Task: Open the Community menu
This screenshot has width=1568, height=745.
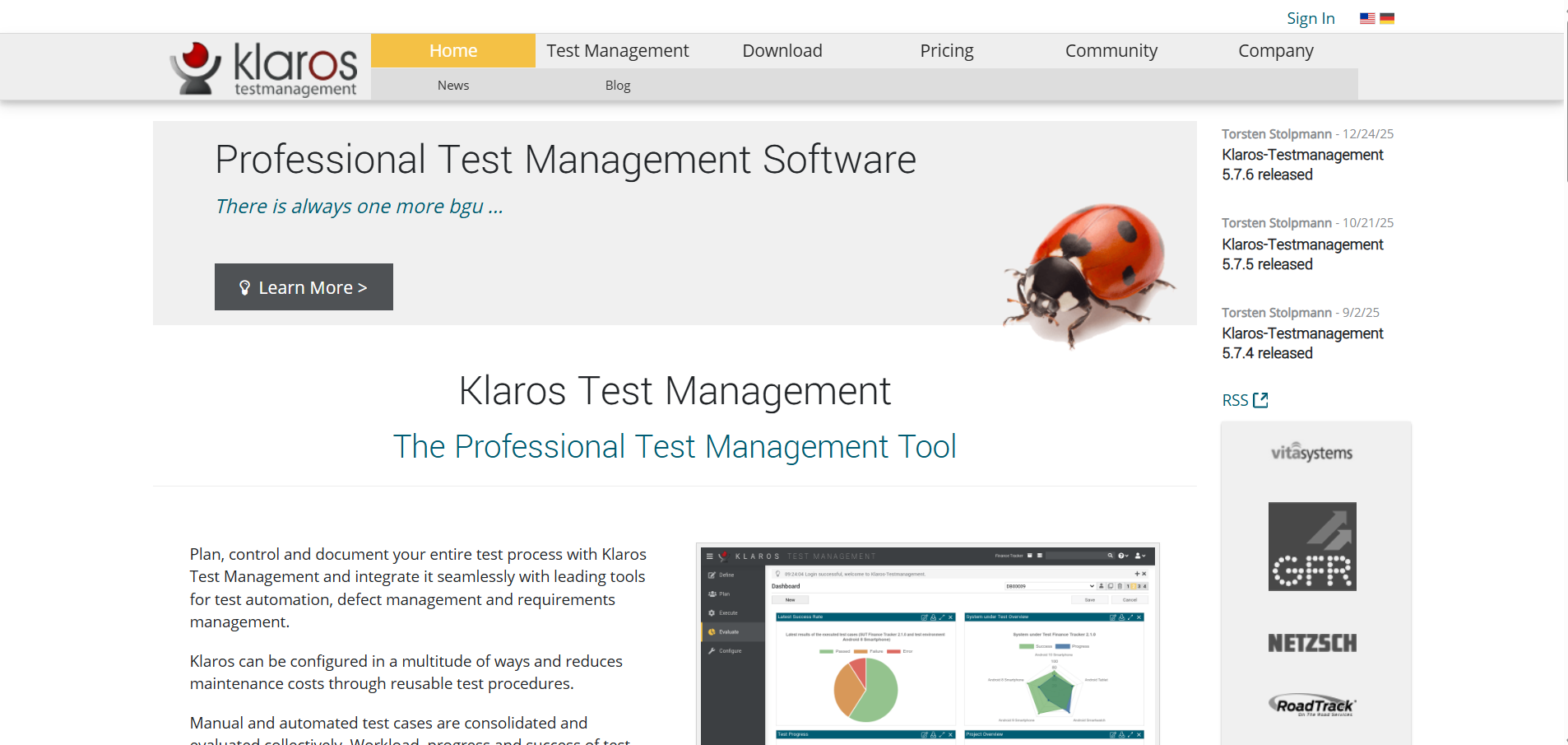Action: tap(1111, 50)
